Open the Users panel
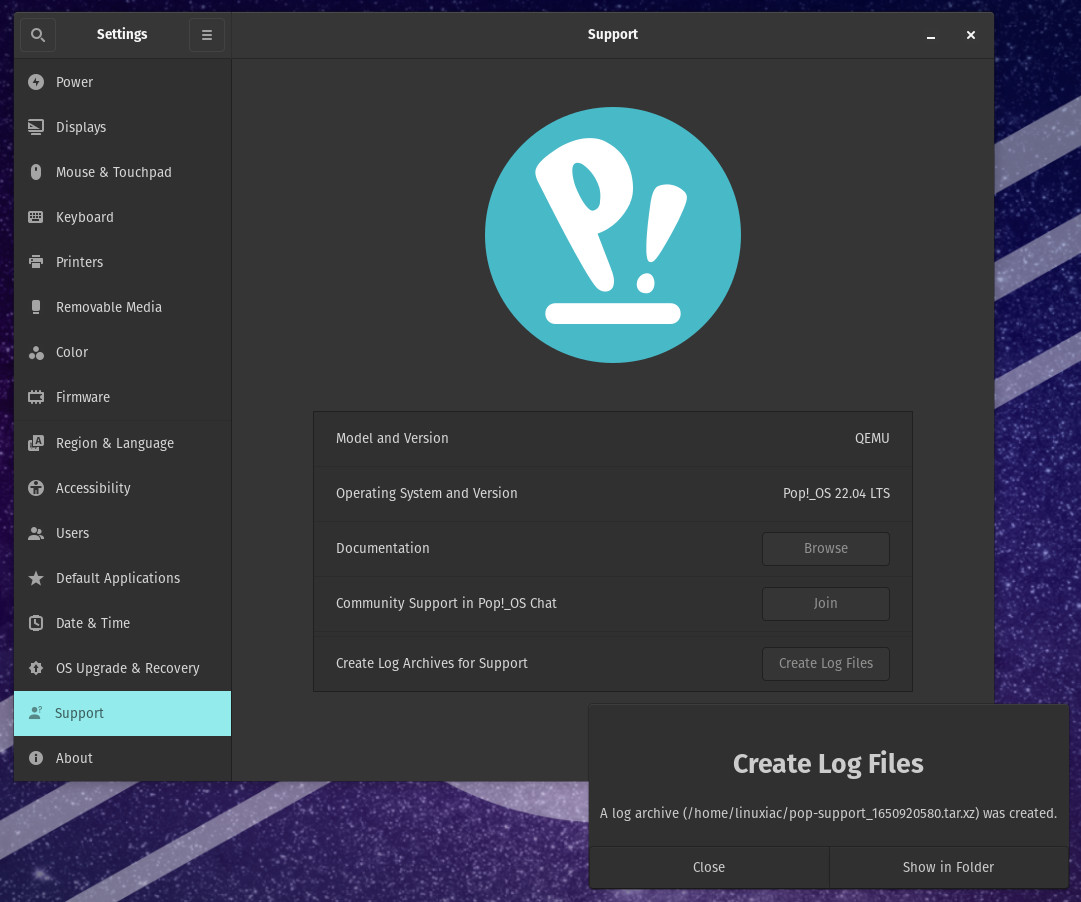Image resolution: width=1081 pixels, height=902 pixels. click(x=123, y=533)
